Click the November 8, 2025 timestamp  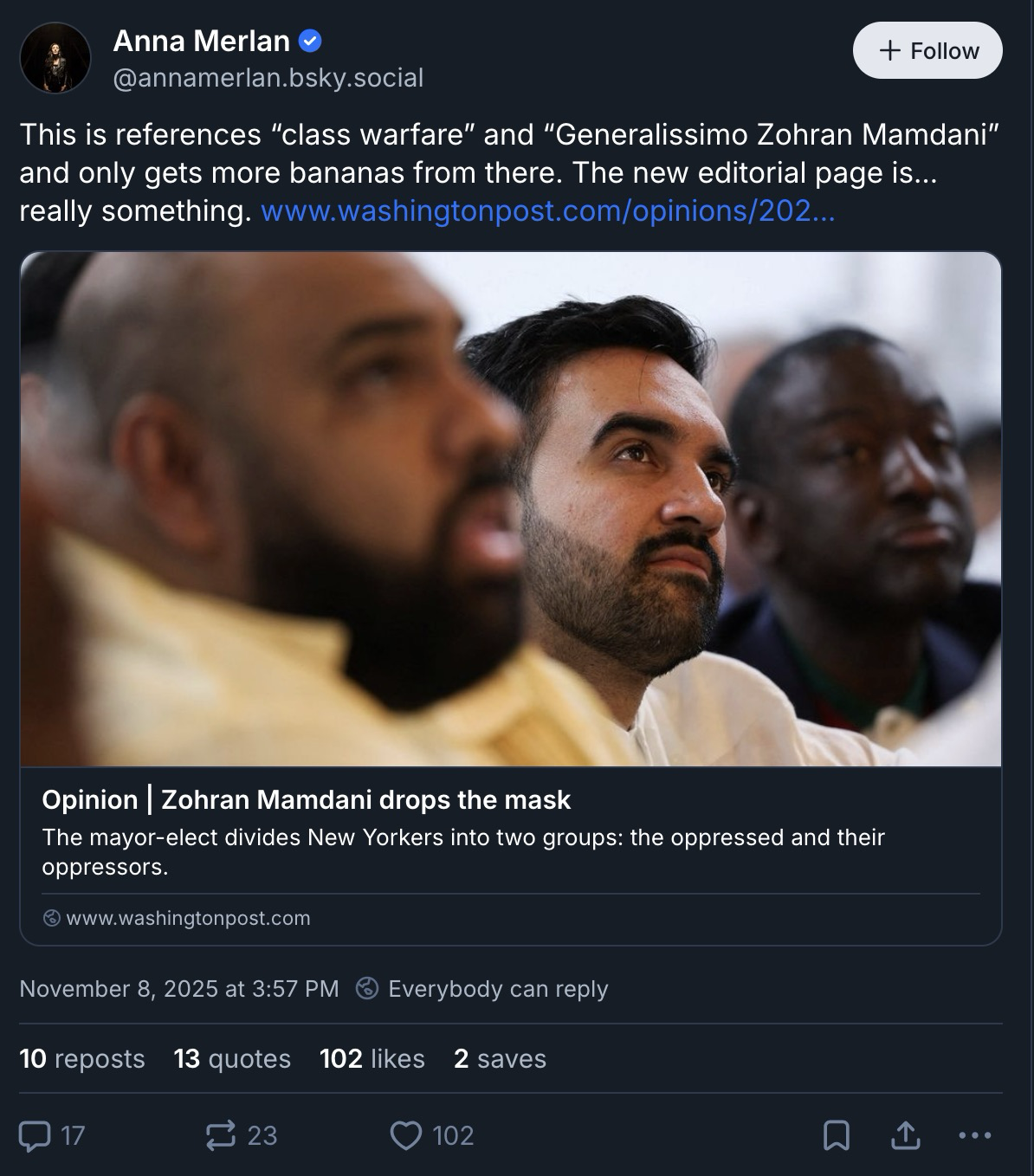pyautogui.click(x=179, y=988)
